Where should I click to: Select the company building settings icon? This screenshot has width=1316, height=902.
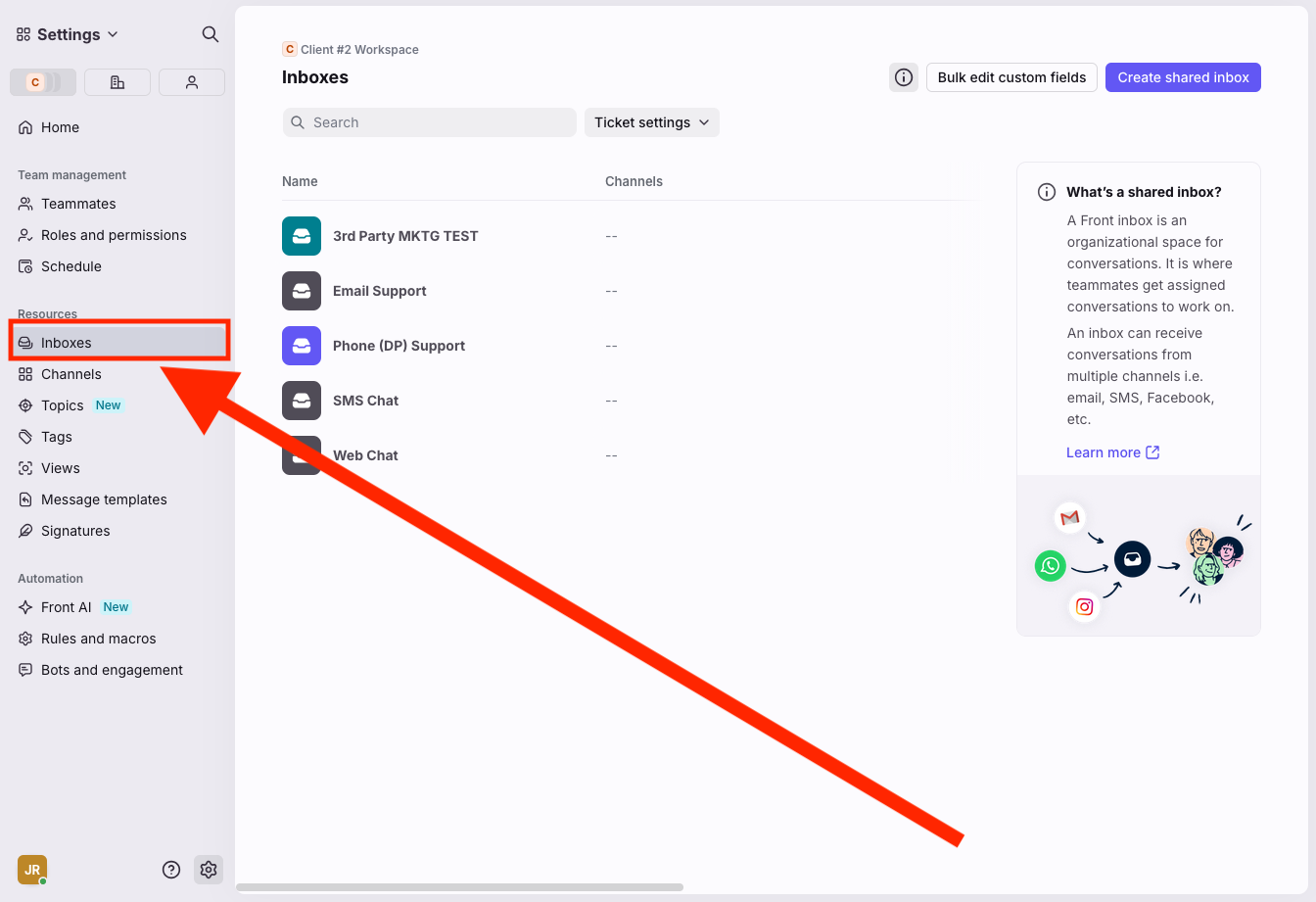[117, 82]
